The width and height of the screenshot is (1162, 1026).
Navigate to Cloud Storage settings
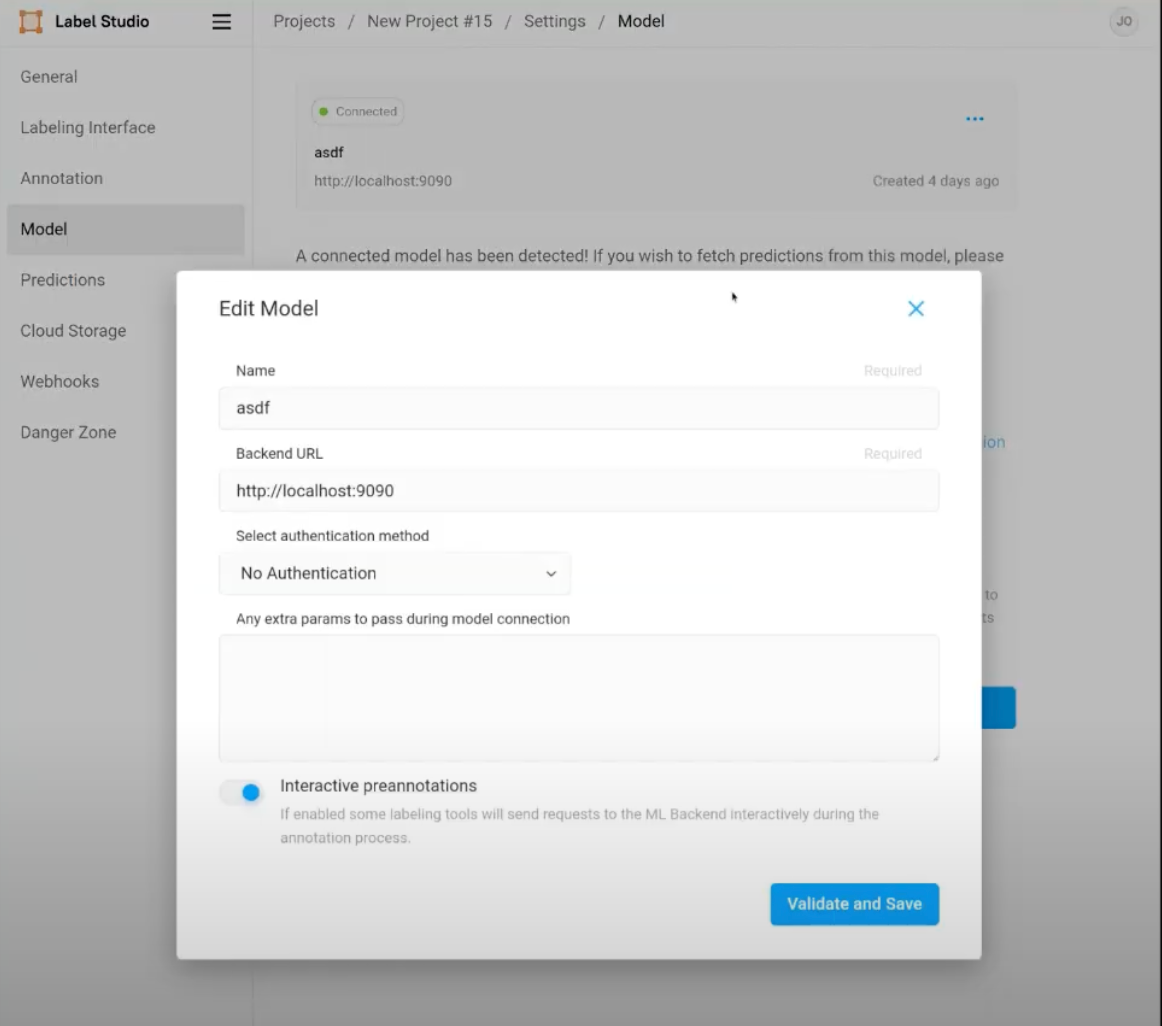pyautogui.click(x=73, y=331)
